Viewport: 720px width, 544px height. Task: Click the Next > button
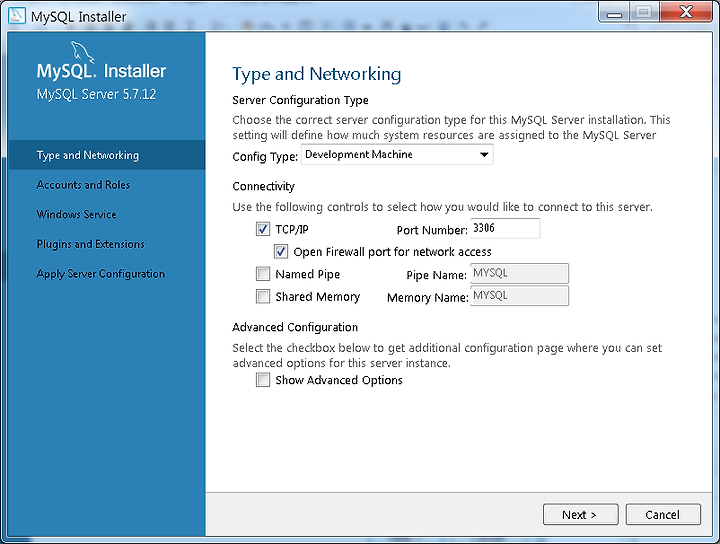[580, 514]
